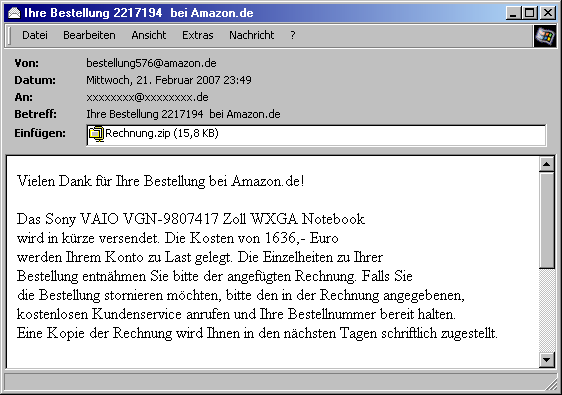
Task: Select the Rechnung.zip (15,8 KB) attachment
Action: (x=154, y=133)
